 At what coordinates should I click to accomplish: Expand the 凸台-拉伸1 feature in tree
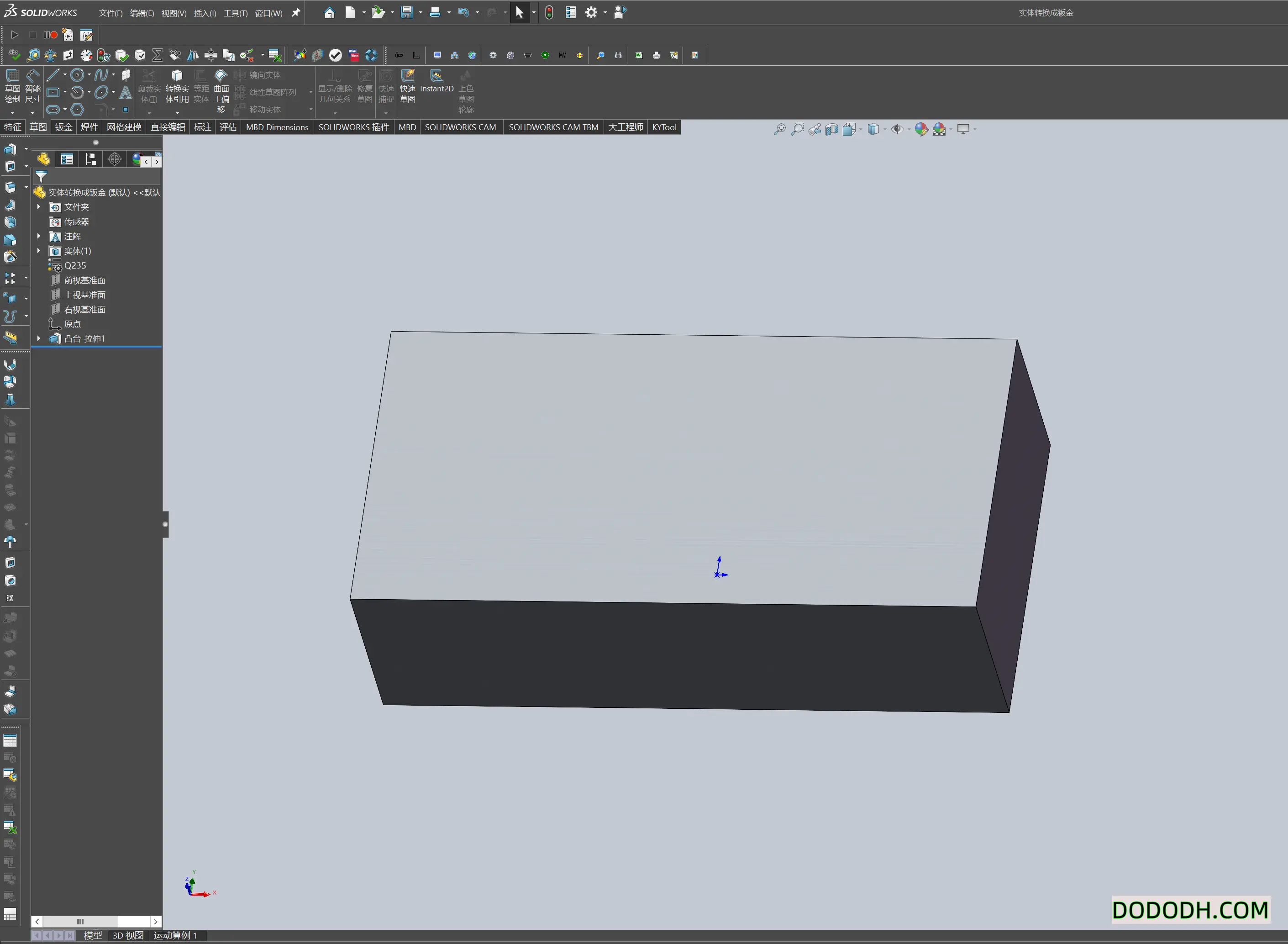tap(38, 338)
